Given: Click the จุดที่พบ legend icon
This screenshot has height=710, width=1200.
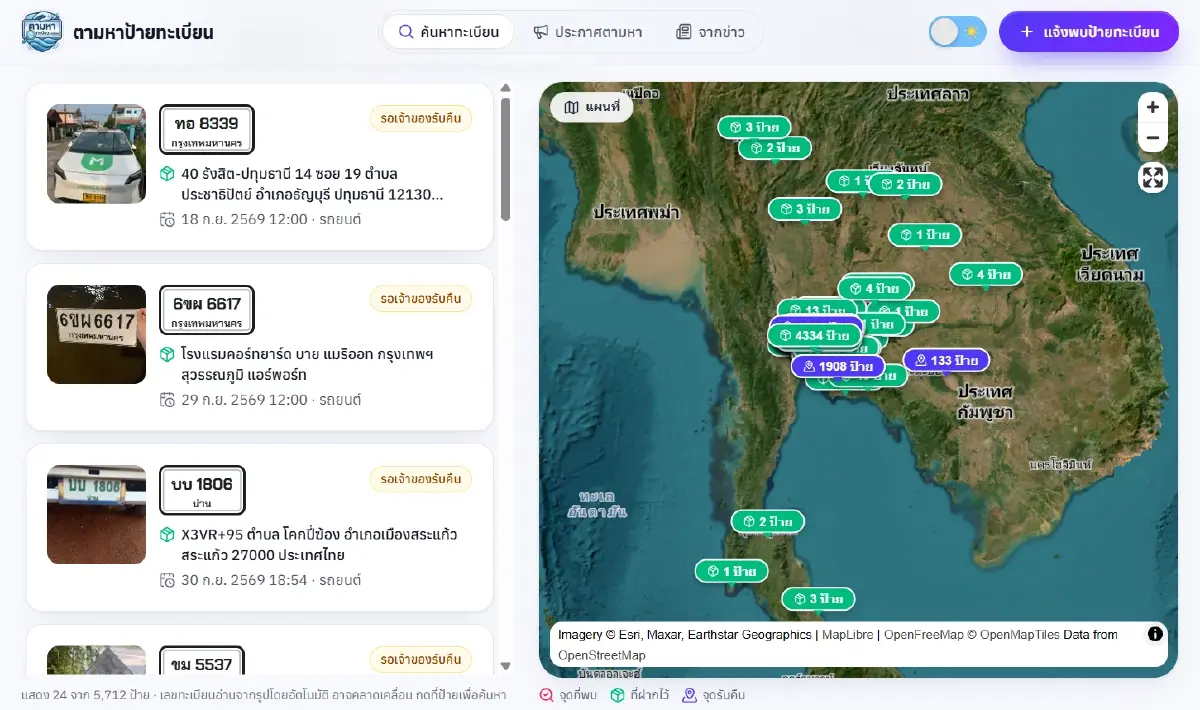Looking at the screenshot, I should tap(546, 695).
